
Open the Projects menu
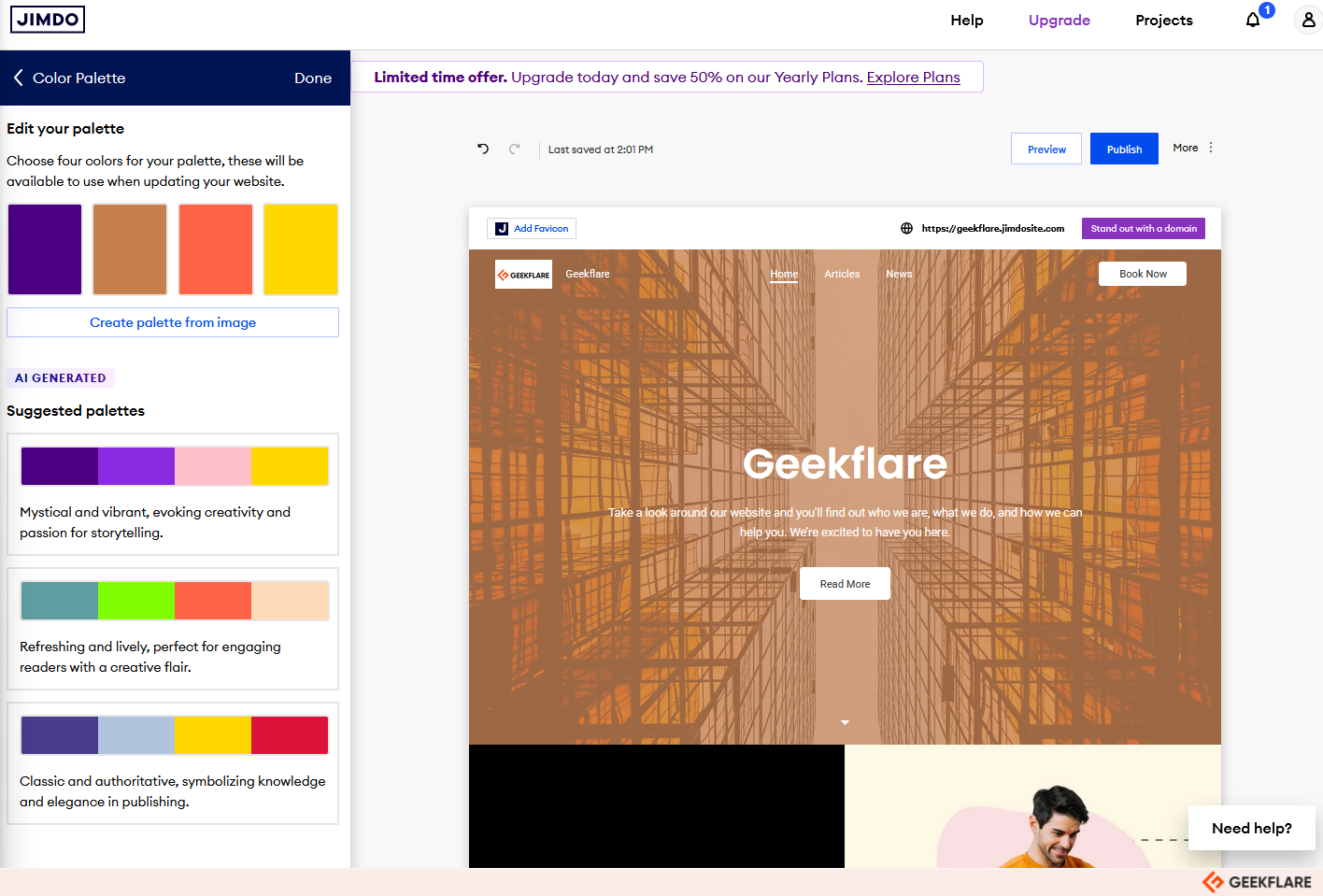1164,20
